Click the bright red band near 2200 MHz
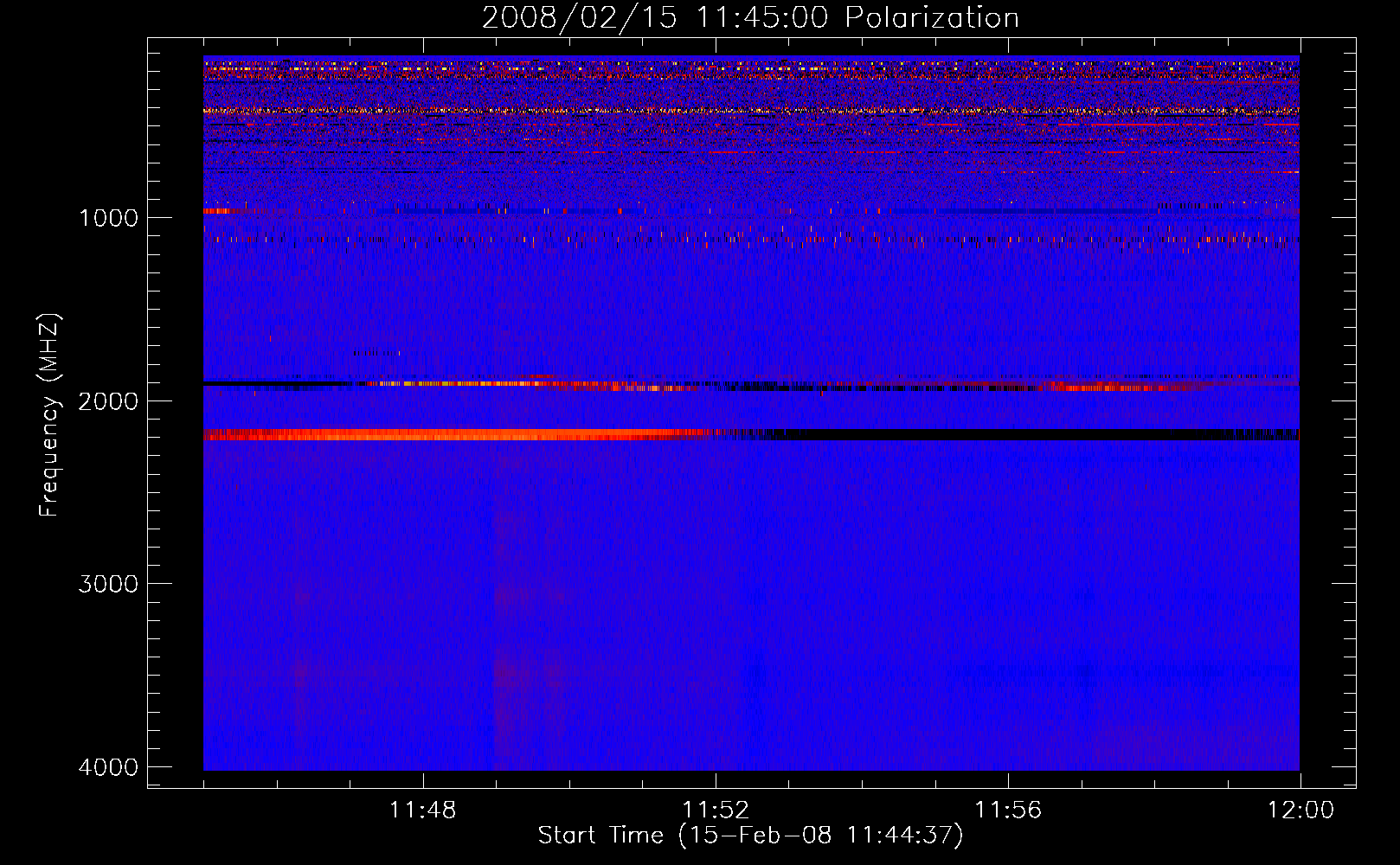1400x865 pixels. [x=459, y=434]
